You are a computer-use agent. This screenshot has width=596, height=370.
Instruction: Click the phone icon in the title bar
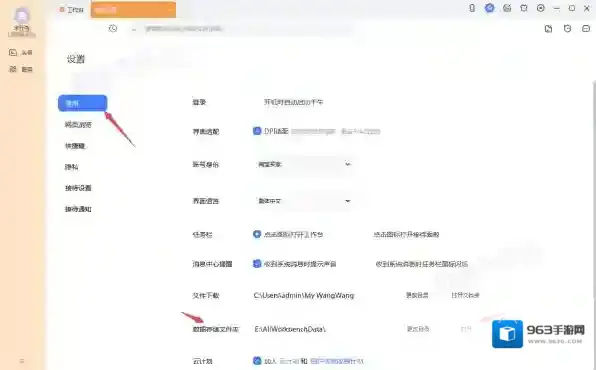click(x=472, y=8)
